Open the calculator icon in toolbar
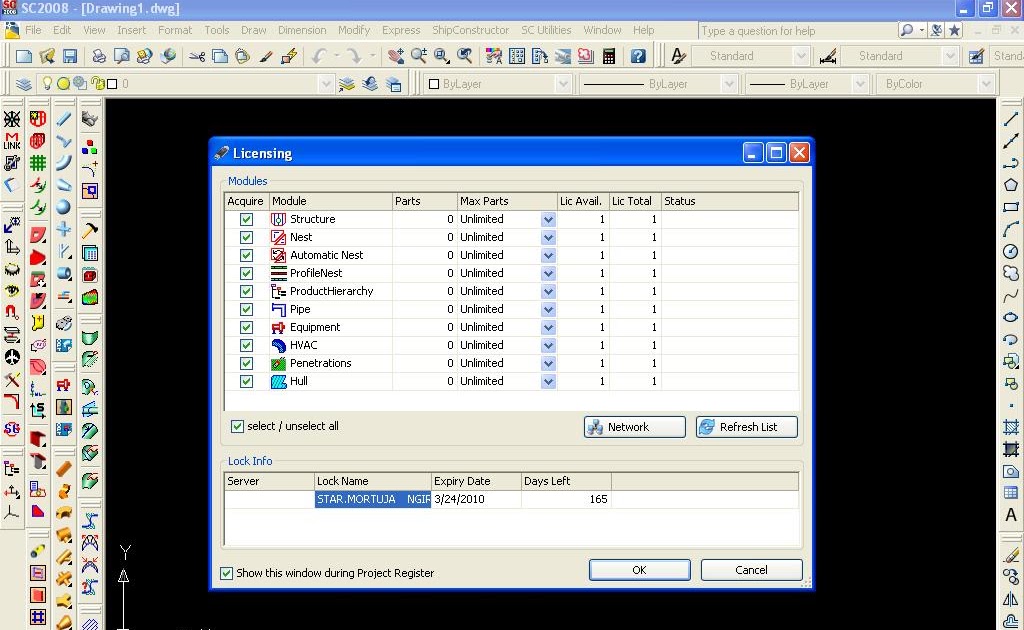 point(609,56)
